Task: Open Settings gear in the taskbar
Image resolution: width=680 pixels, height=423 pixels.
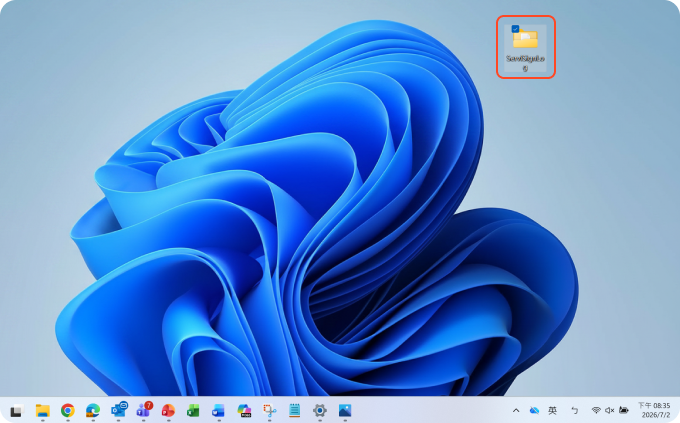Action: click(320, 410)
